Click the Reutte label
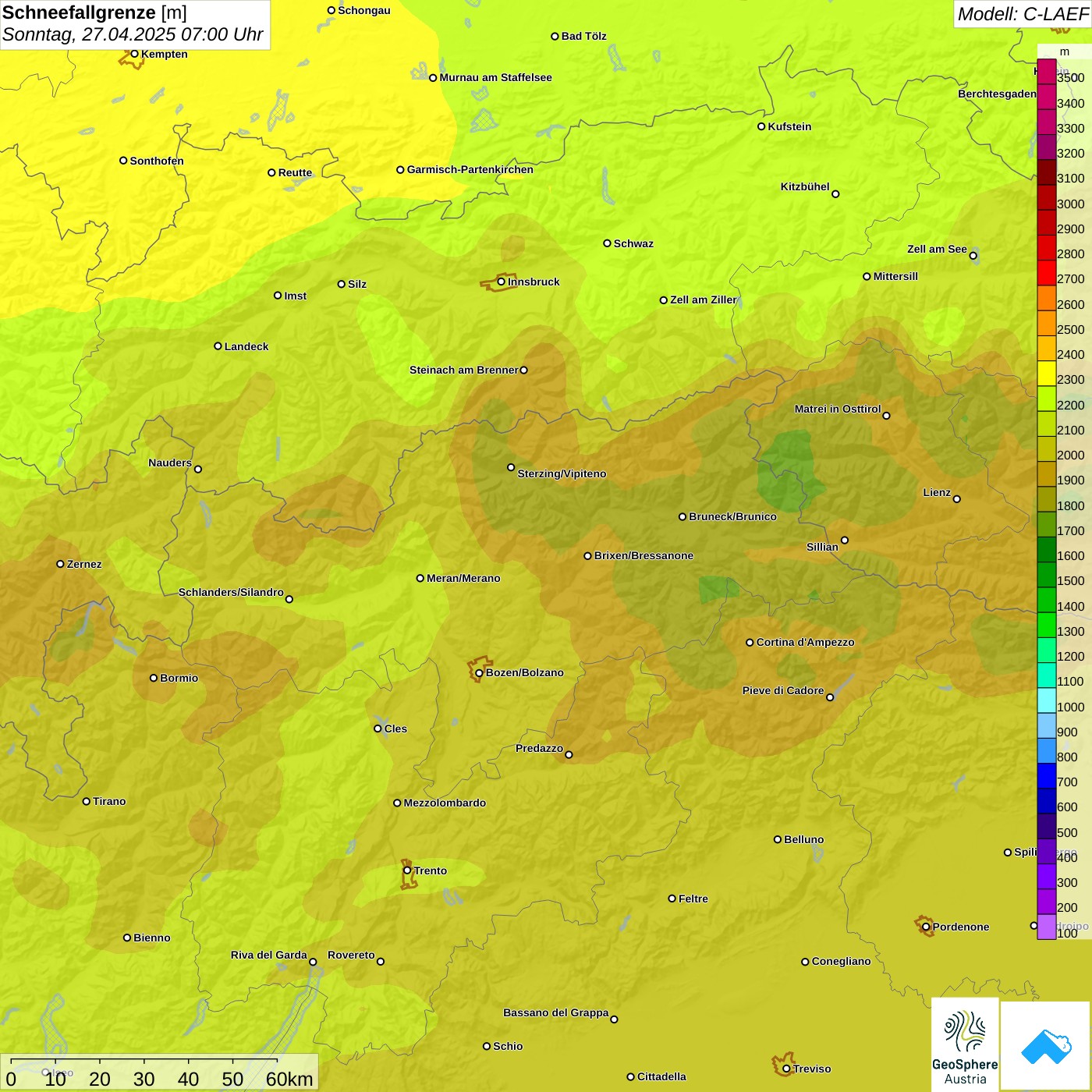The image size is (1092, 1092). 295,172
